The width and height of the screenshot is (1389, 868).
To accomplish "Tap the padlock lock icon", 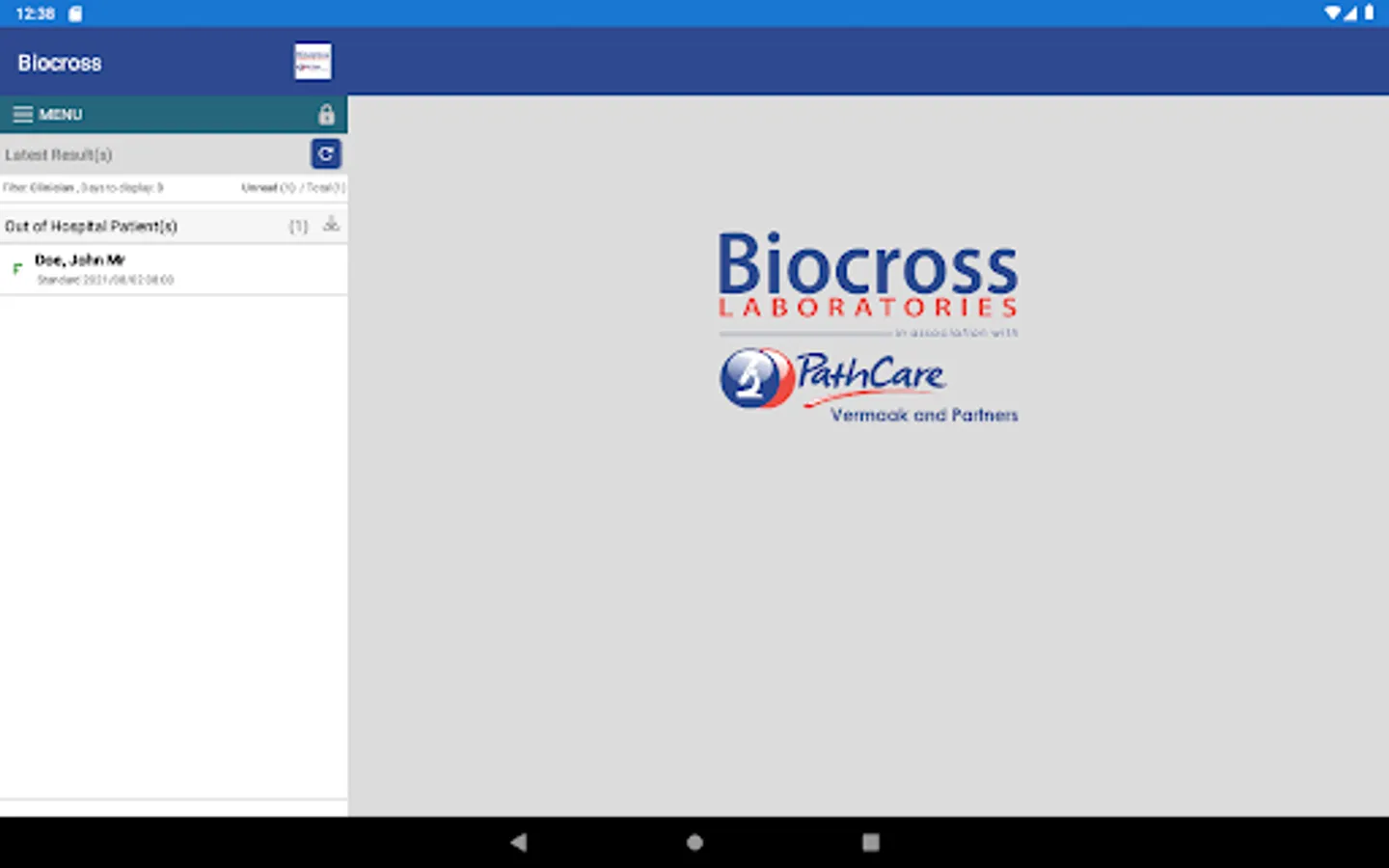I will [326, 114].
